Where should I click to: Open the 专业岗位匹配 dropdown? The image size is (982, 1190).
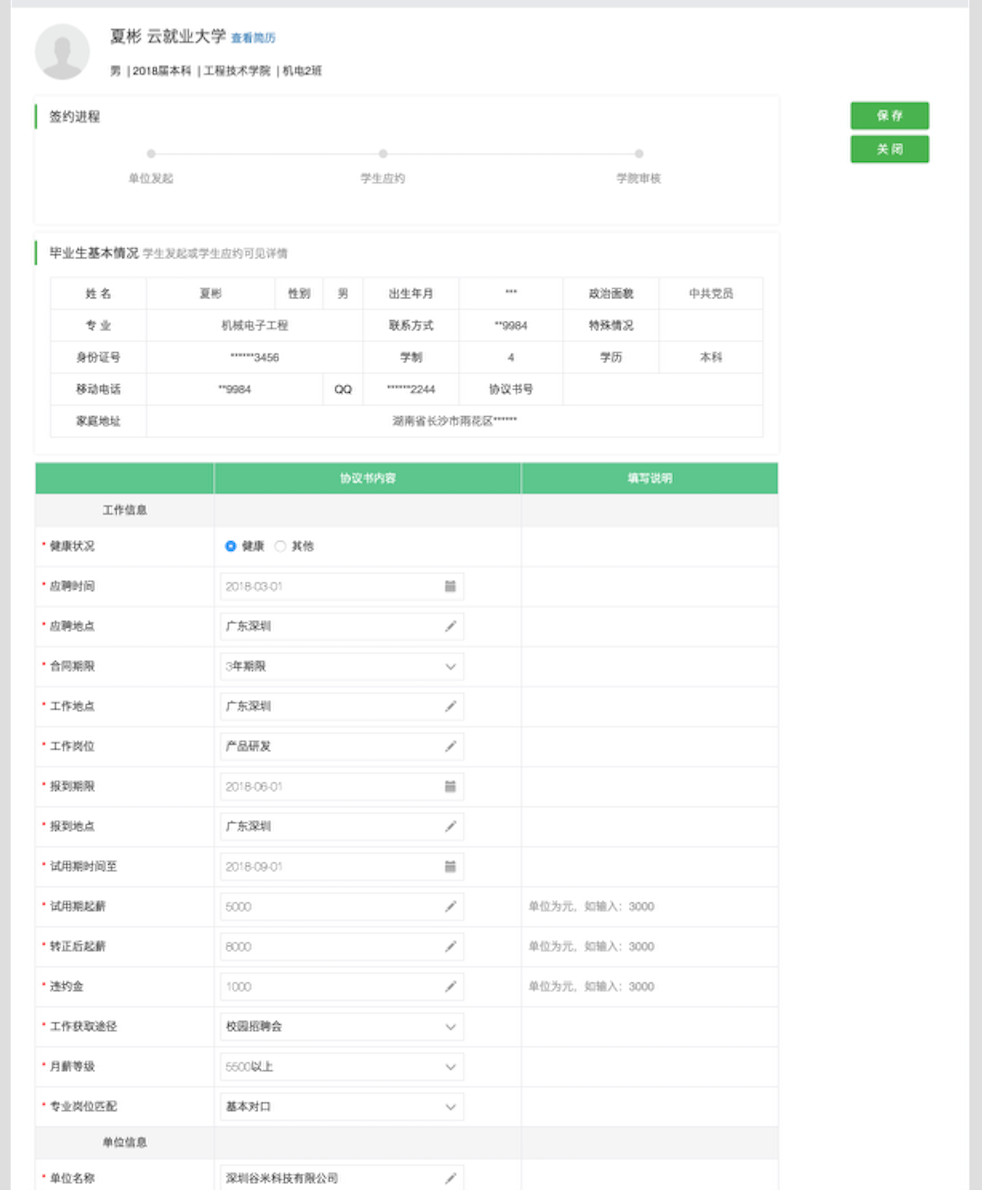click(341, 1106)
